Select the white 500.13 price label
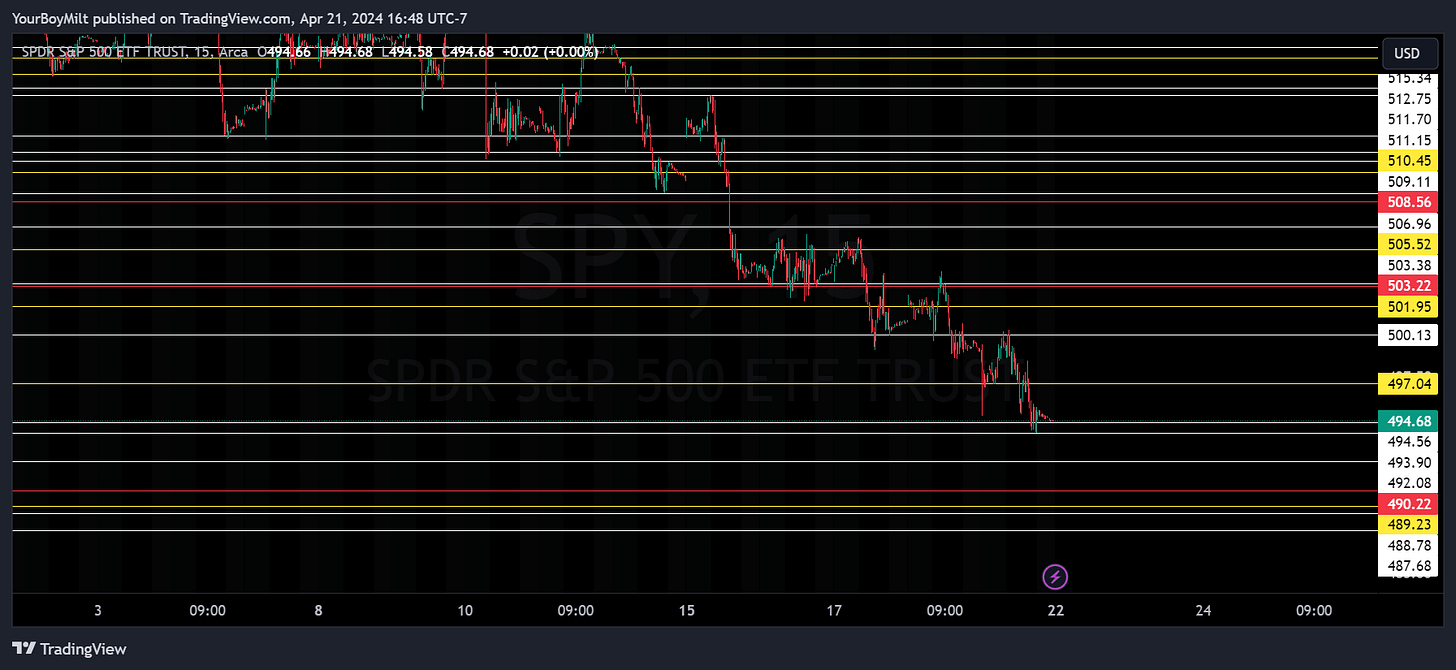Screen dimensions: 1456x670 [1407, 335]
